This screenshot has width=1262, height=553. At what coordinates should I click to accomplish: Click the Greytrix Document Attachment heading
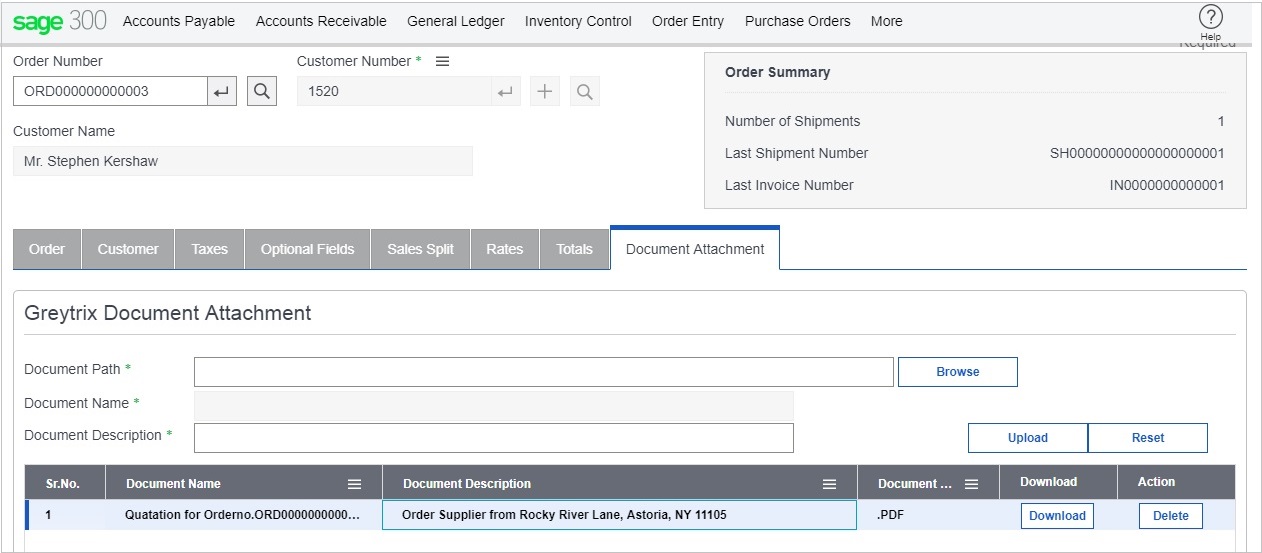click(x=168, y=313)
